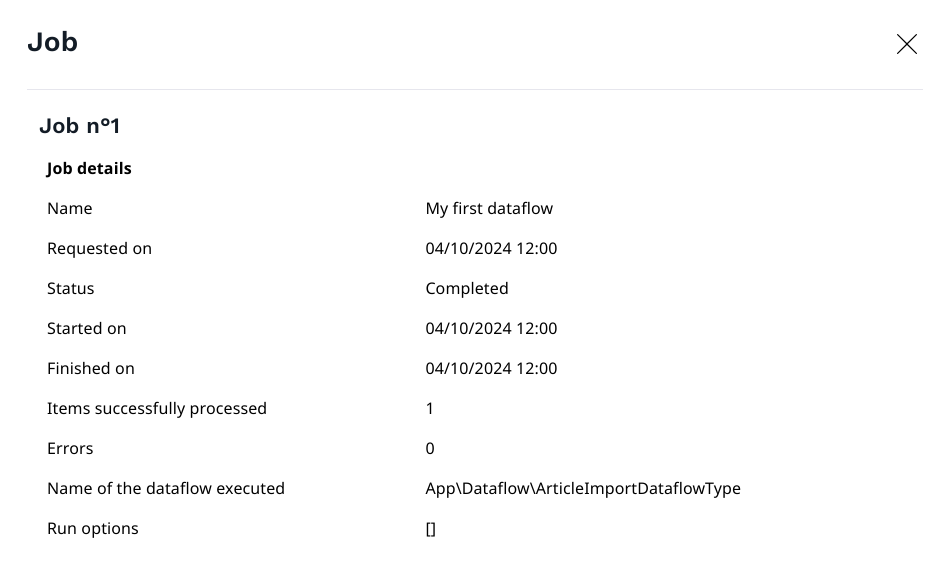Select the items processed count value

click(430, 408)
